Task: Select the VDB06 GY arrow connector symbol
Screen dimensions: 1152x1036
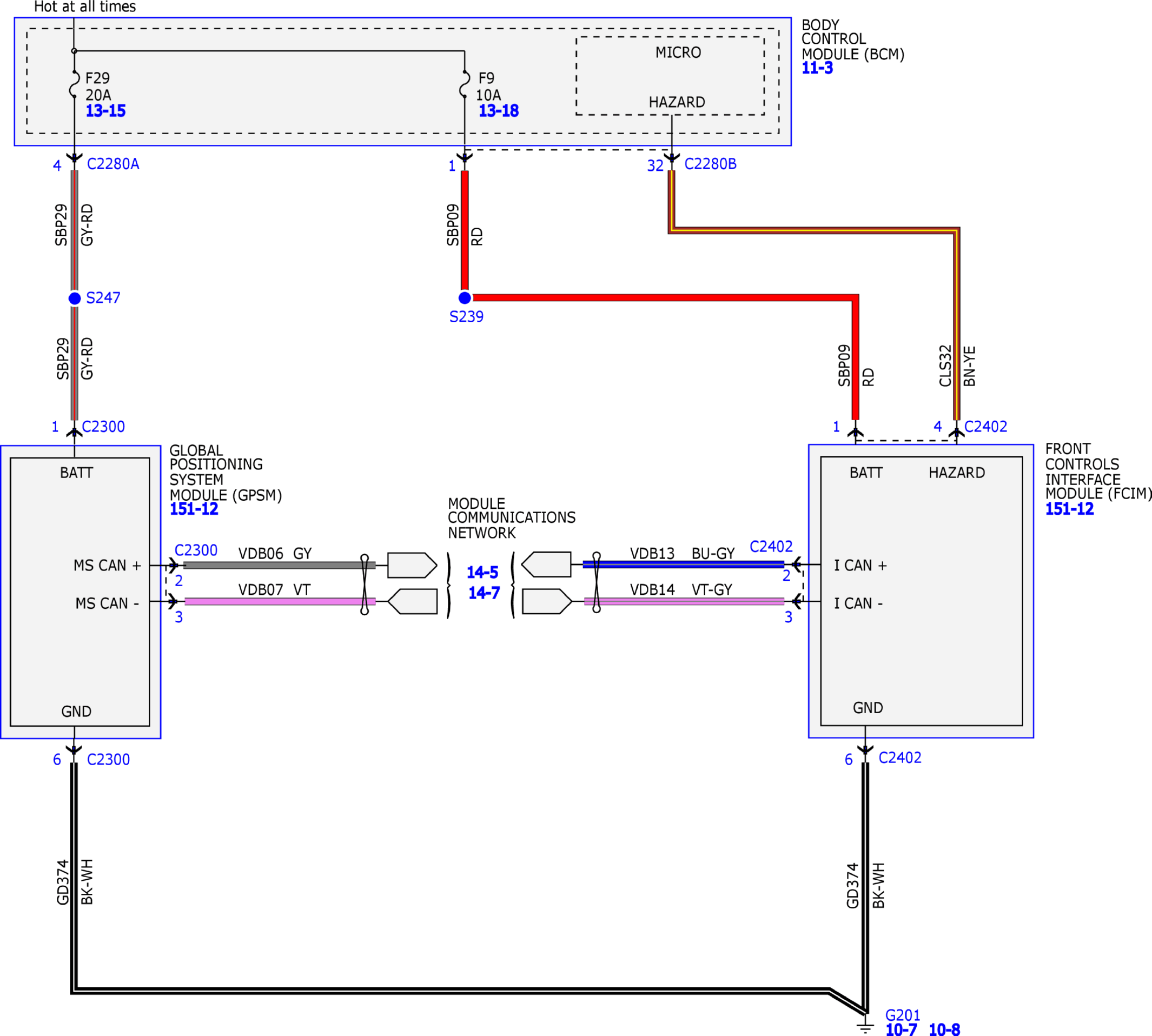Action: (x=412, y=565)
